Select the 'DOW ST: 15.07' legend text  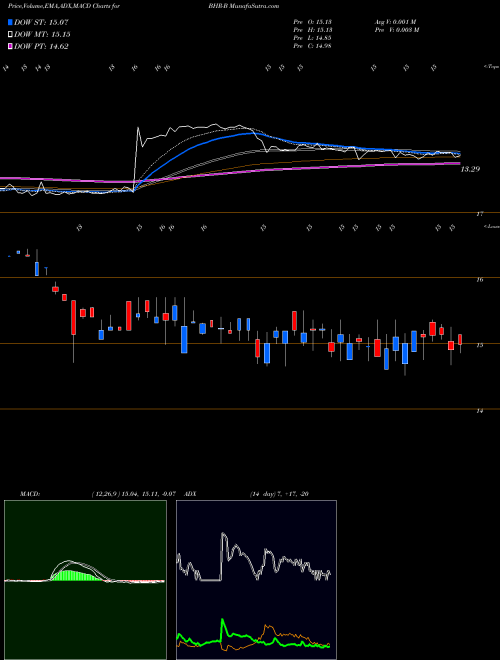click(x=41, y=22)
